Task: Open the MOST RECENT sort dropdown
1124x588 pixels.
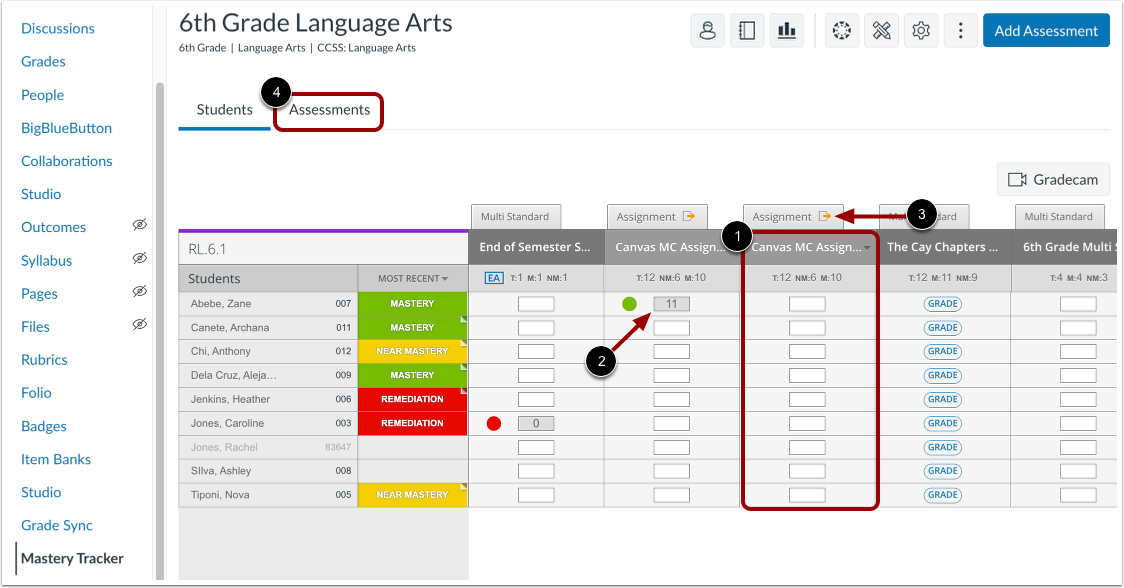Action: (x=413, y=278)
